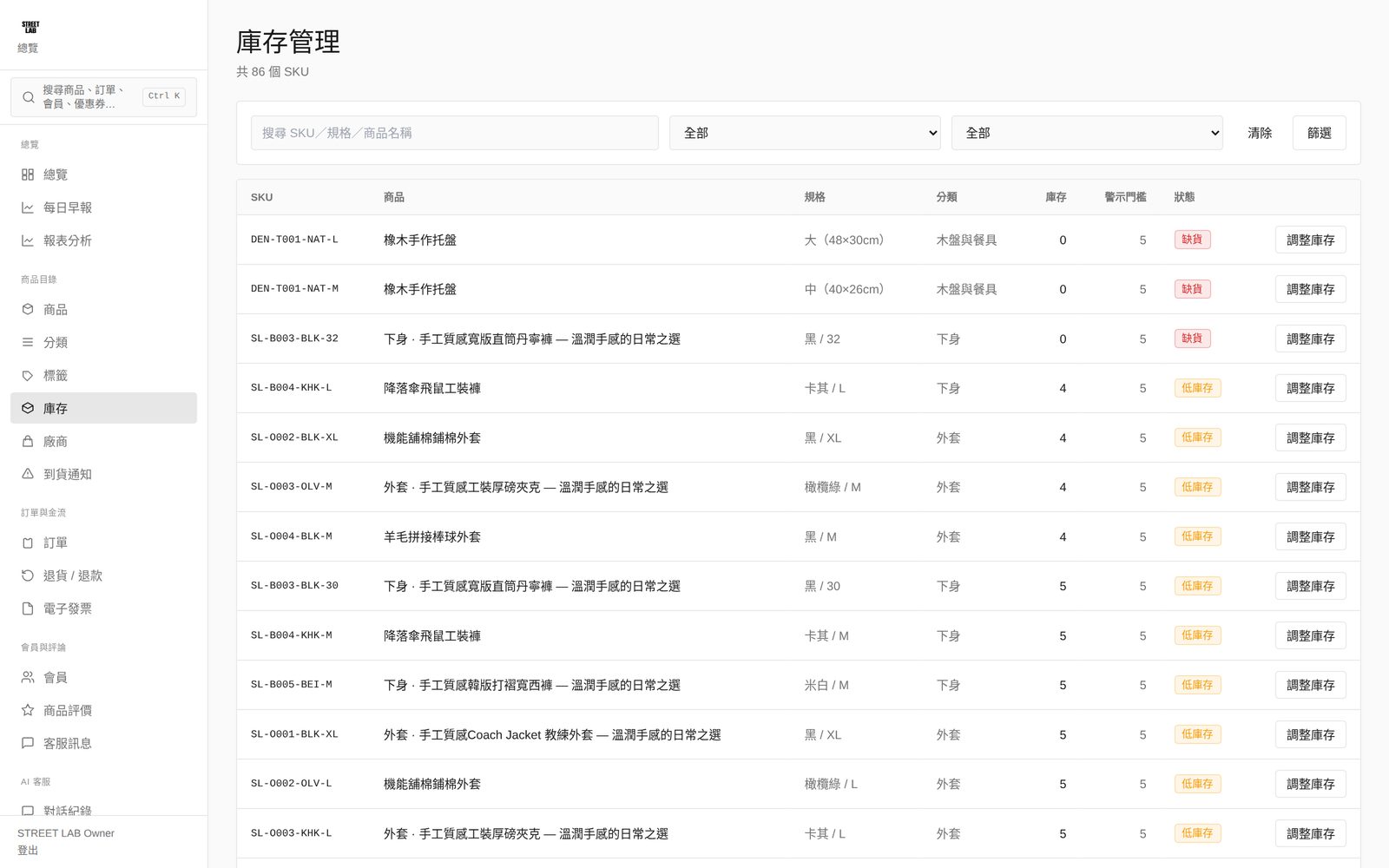Viewport: 1389px width, 868px height.
Task: Open 報表分析 in sidebar
Action: pos(103,240)
